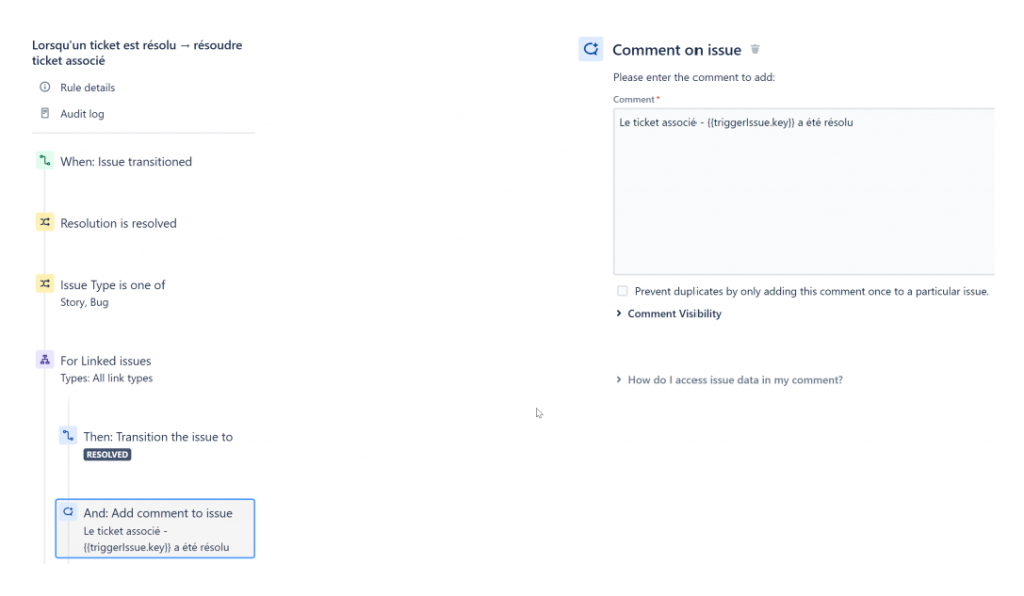
Task: Click the Audit log document icon
Action: click(44, 113)
